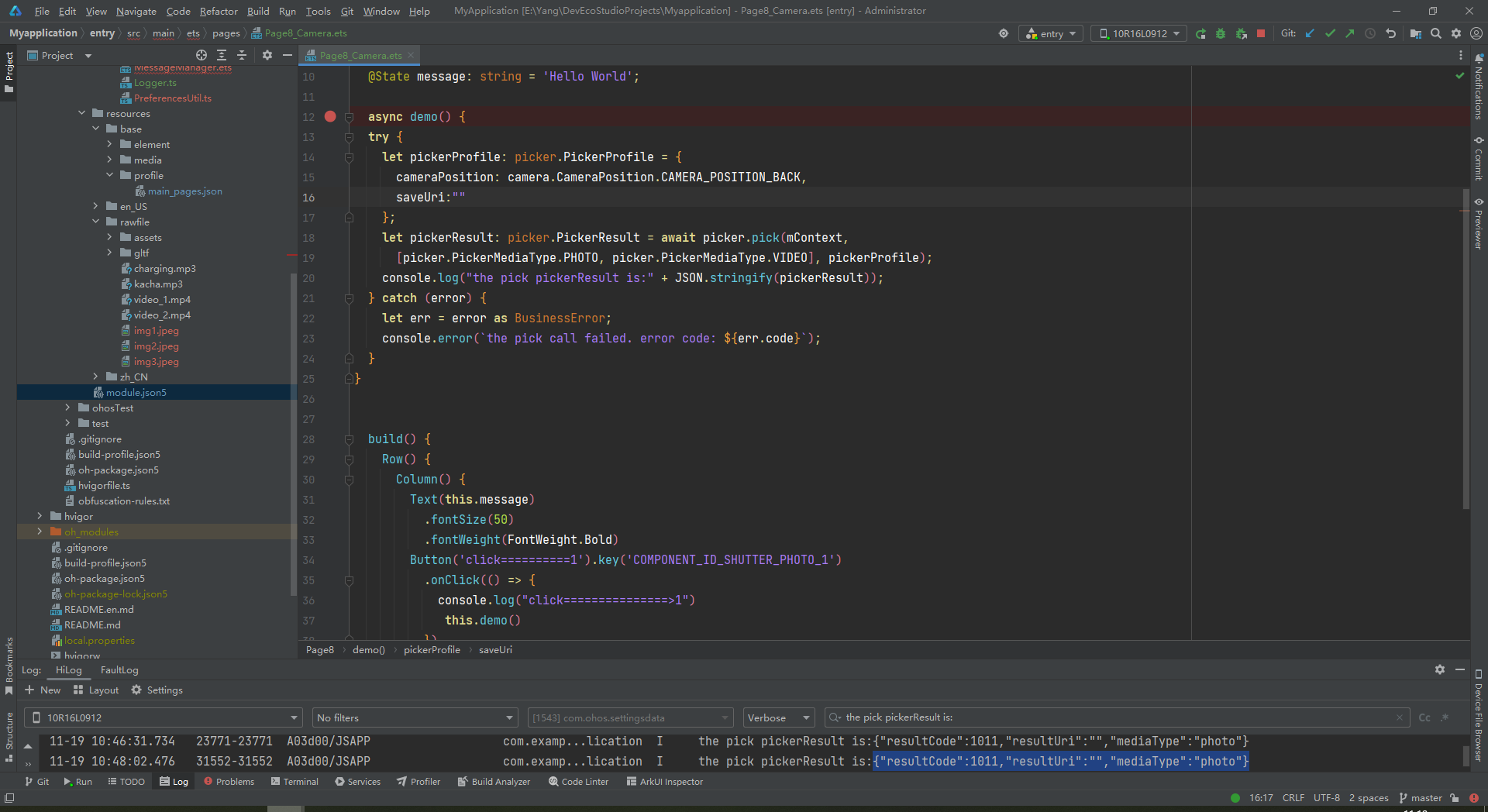Toggle match case Cc in log search
The width and height of the screenshot is (1488, 812).
[x=1424, y=717]
